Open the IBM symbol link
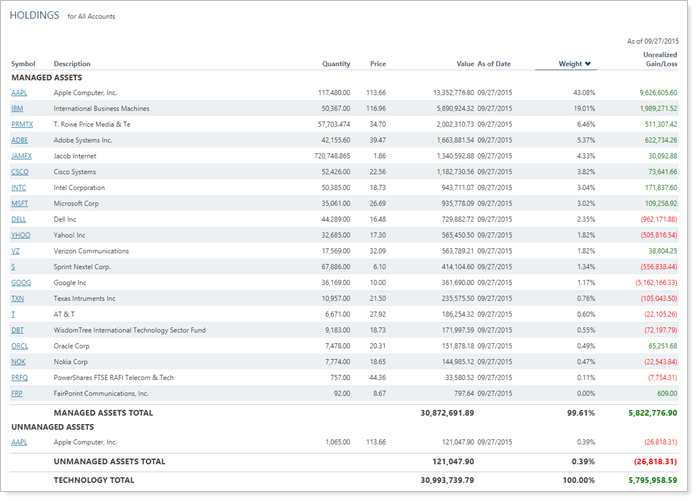This screenshot has width=697, height=501. [17, 108]
